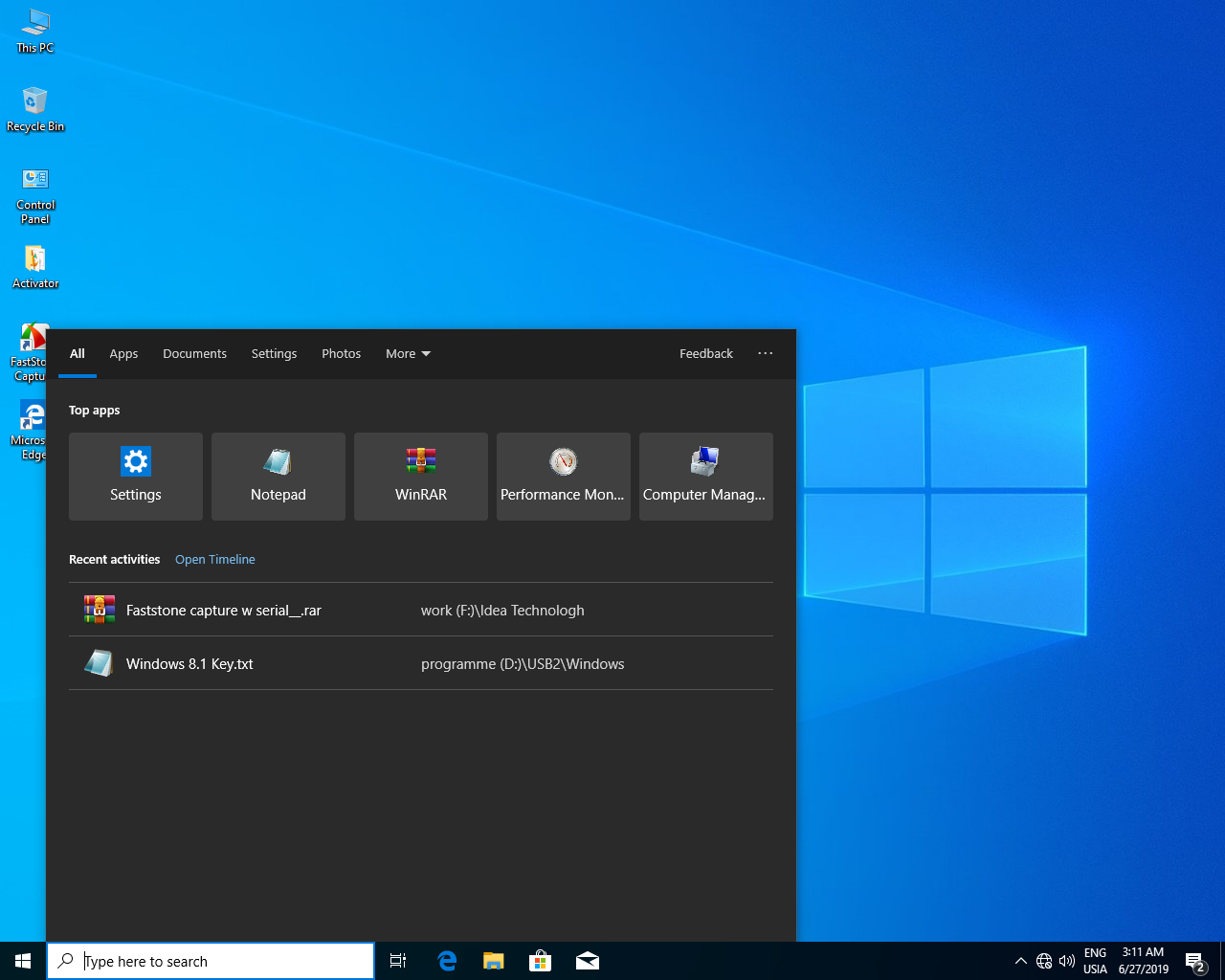Open the Mail app on taskbar
Image resolution: width=1225 pixels, height=980 pixels.
[588, 961]
